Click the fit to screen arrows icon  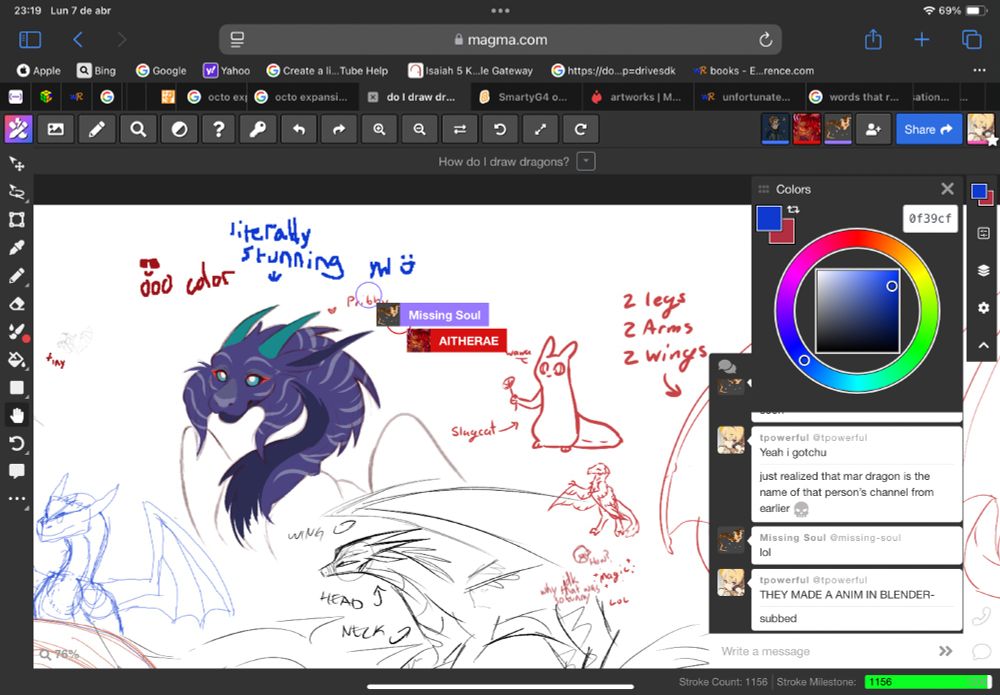click(x=540, y=129)
